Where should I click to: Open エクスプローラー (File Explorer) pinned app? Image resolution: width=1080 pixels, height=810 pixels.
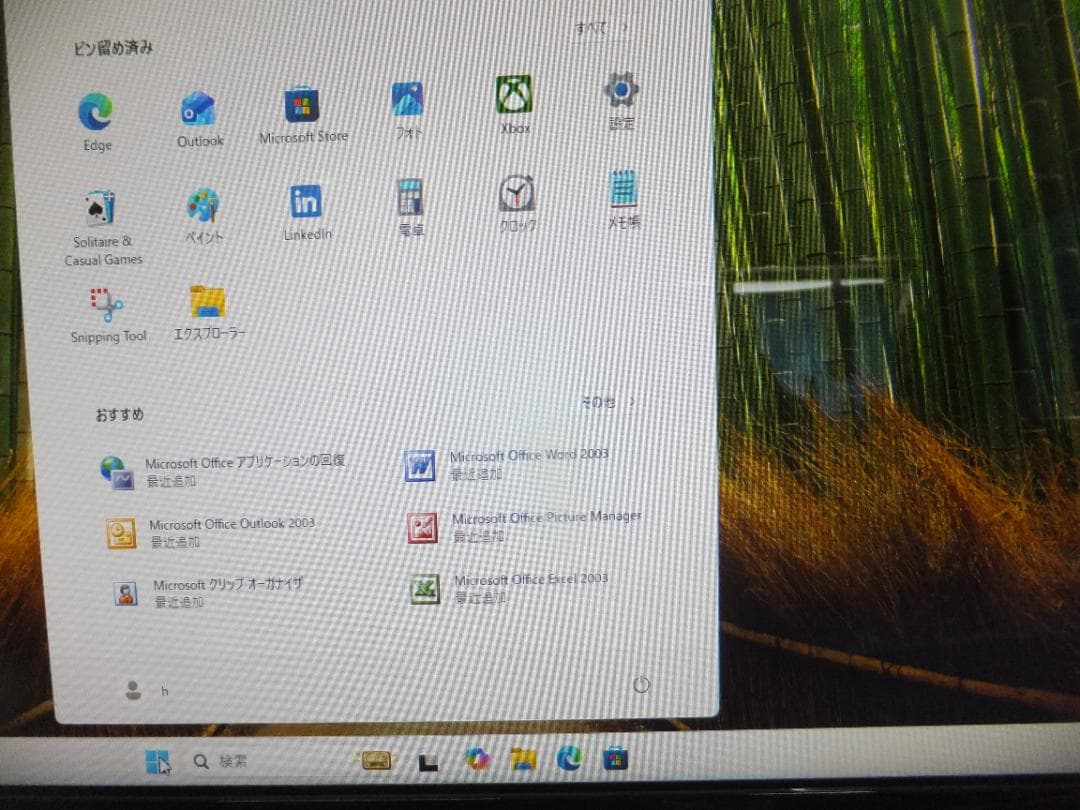pyautogui.click(x=208, y=313)
